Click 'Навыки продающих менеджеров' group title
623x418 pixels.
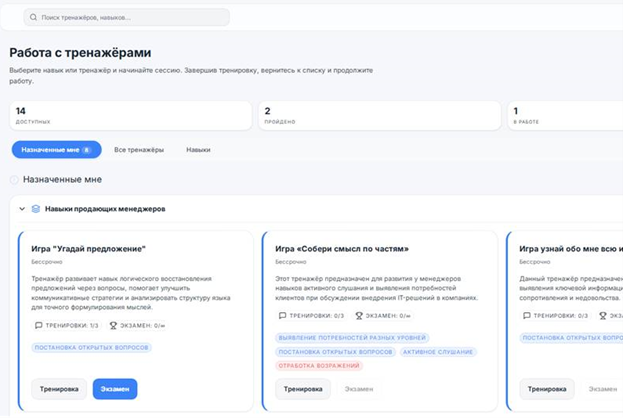105,209
